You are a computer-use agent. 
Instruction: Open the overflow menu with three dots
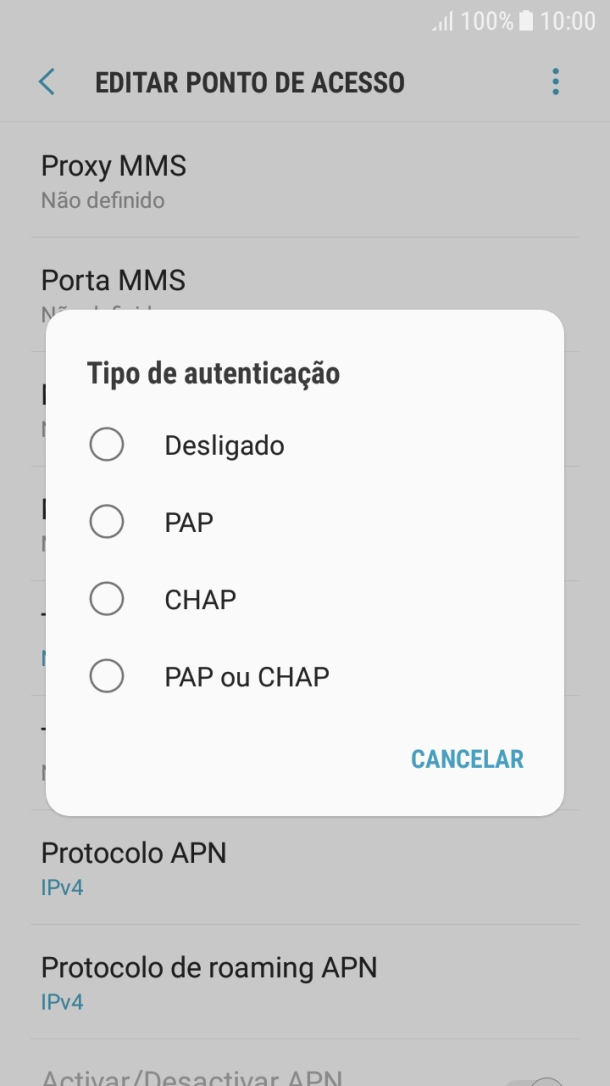pyautogui.click(x=555, y=82)
